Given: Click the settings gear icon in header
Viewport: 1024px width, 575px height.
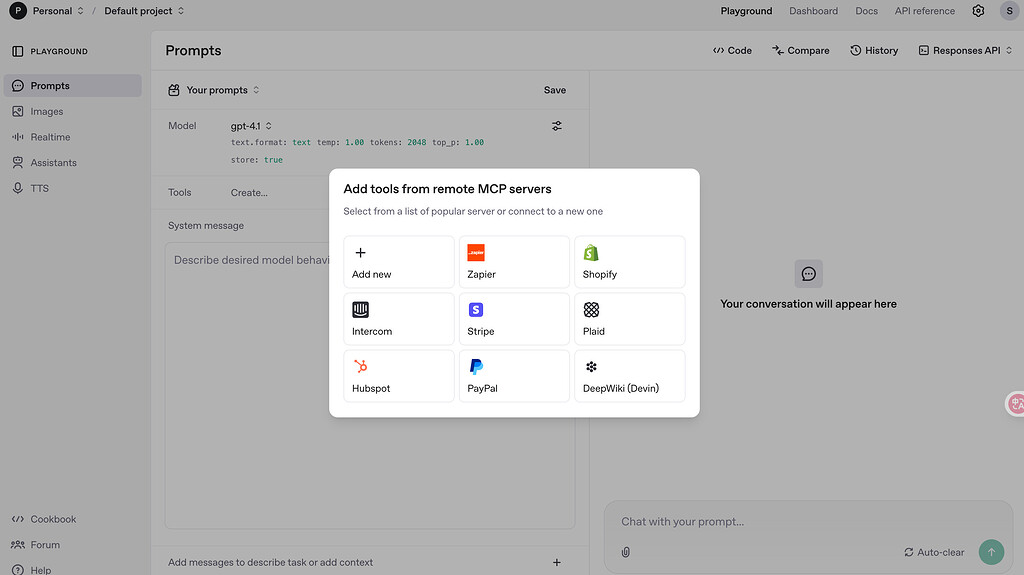Looking at the screenshot, I should tap(978, 11).
